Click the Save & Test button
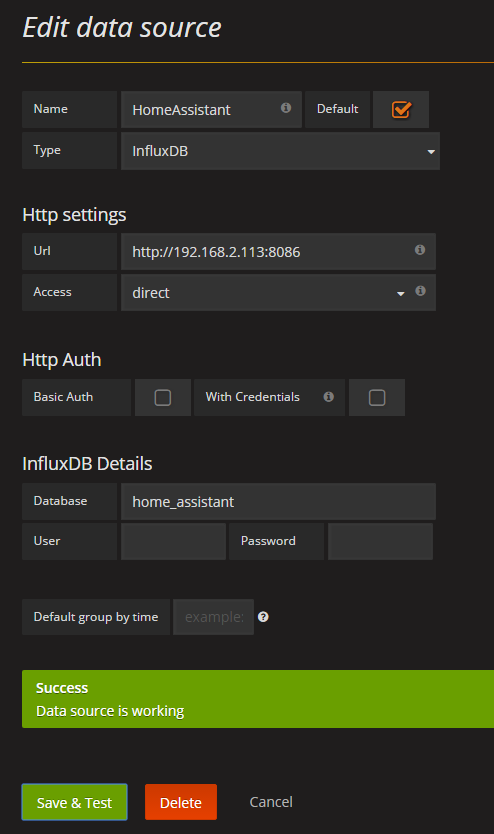494x834 pixels. (x=74, y=802)
